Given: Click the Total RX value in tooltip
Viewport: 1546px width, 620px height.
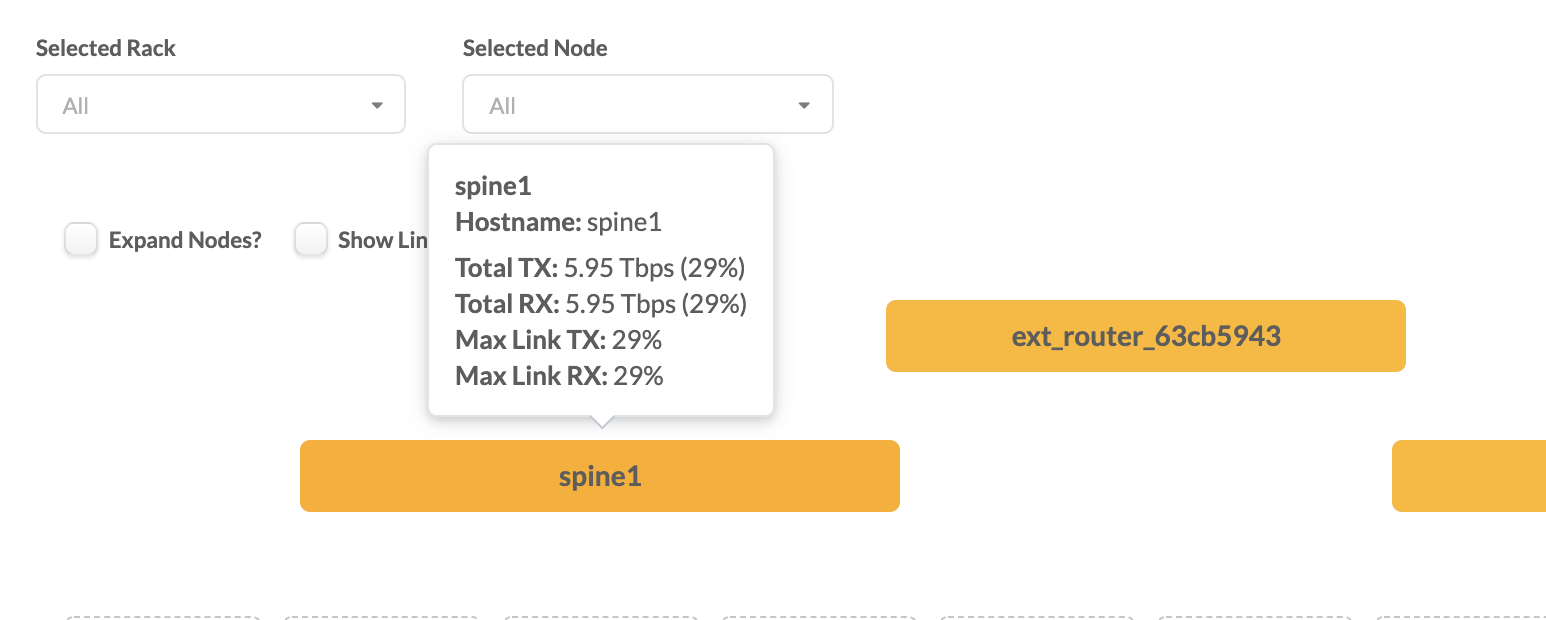Looking at the screenshot, I should pyautogui.click(x=655, y=304).
